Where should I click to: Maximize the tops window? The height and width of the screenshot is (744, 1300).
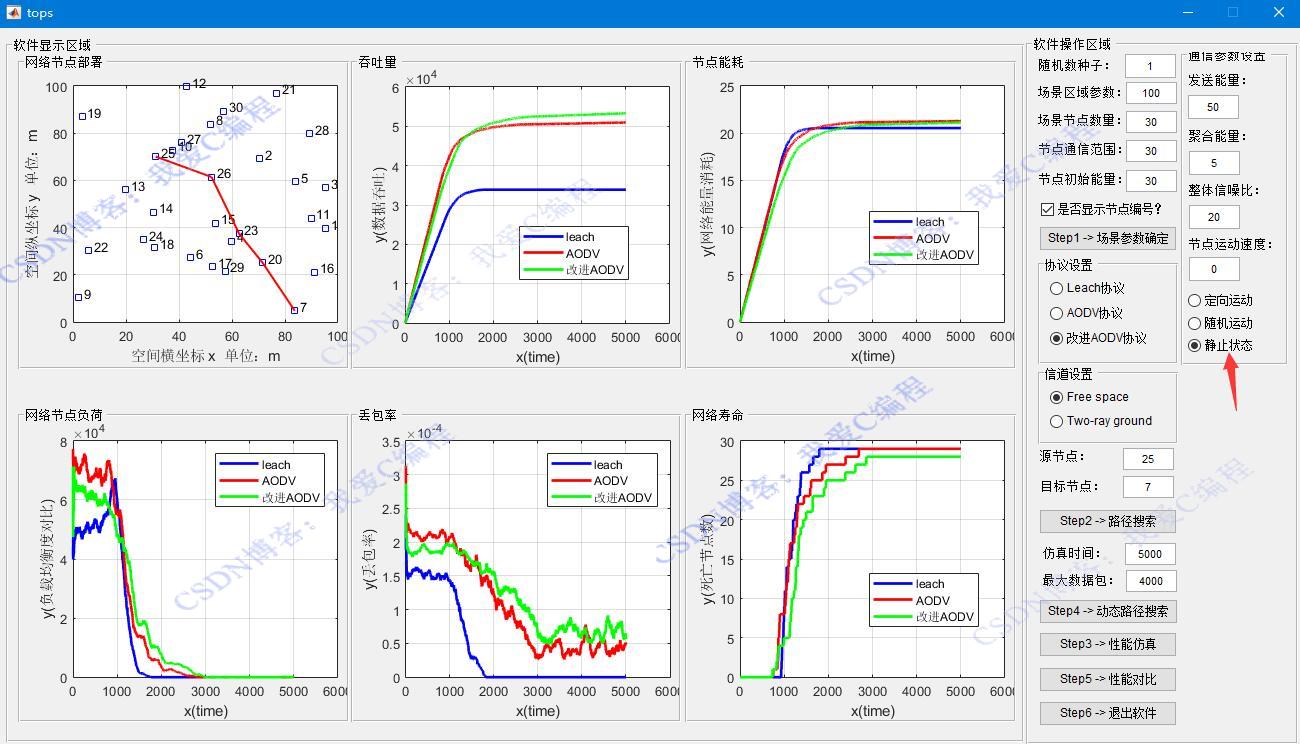click(1233, 13)
